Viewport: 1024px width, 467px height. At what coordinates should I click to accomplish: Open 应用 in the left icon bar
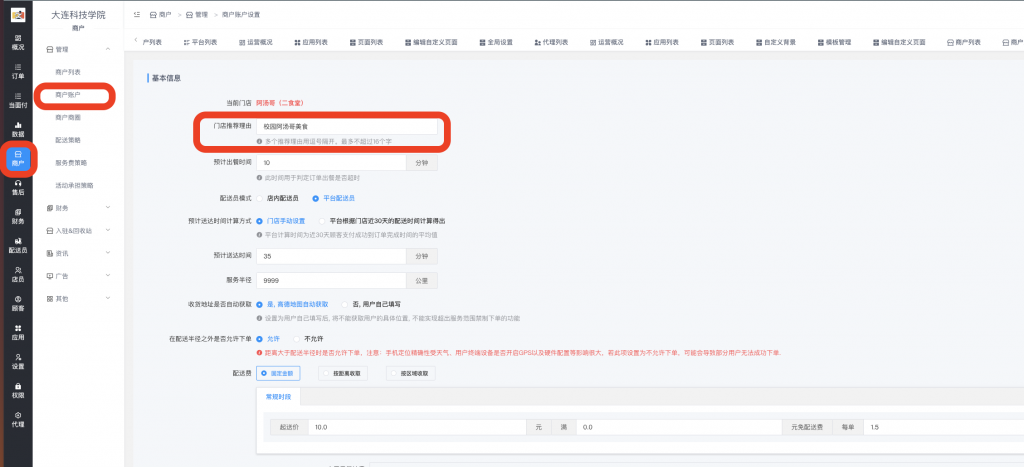tap(18, 332)
